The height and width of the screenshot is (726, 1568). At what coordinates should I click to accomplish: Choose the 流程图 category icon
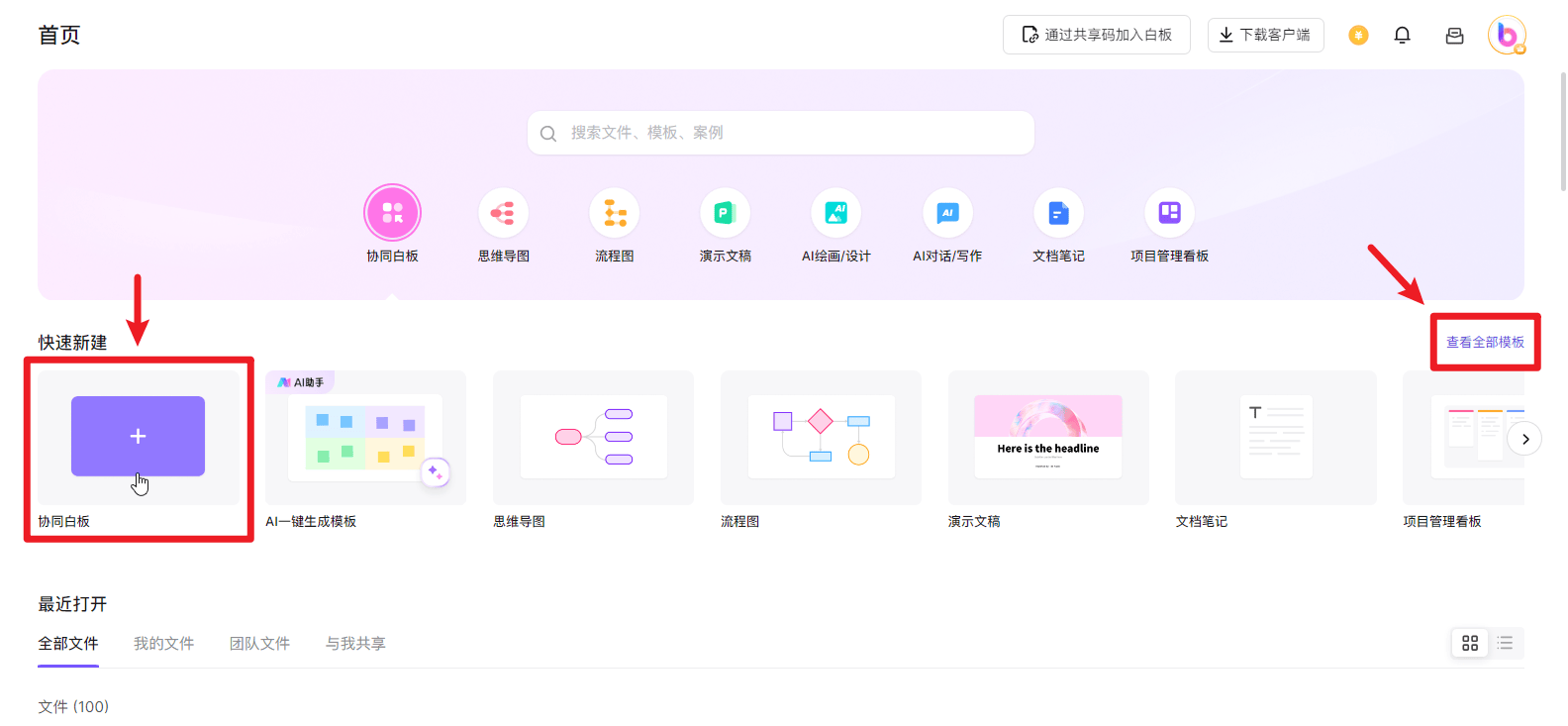pos(615,213)
